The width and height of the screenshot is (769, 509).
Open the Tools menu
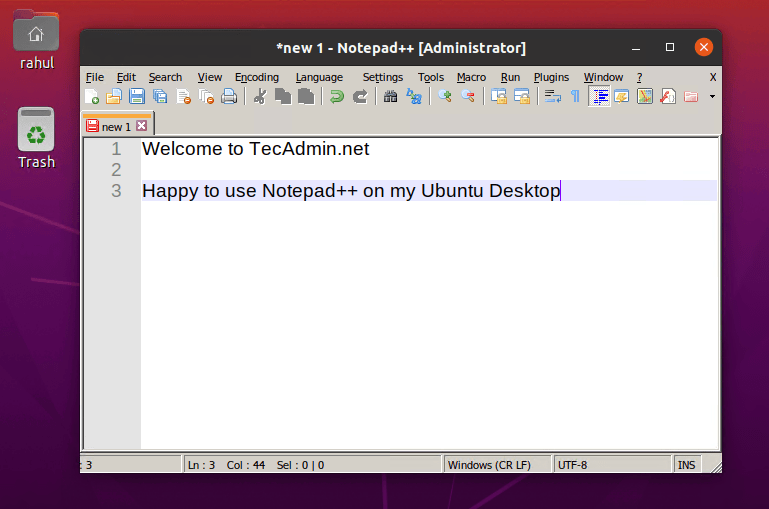431,77
